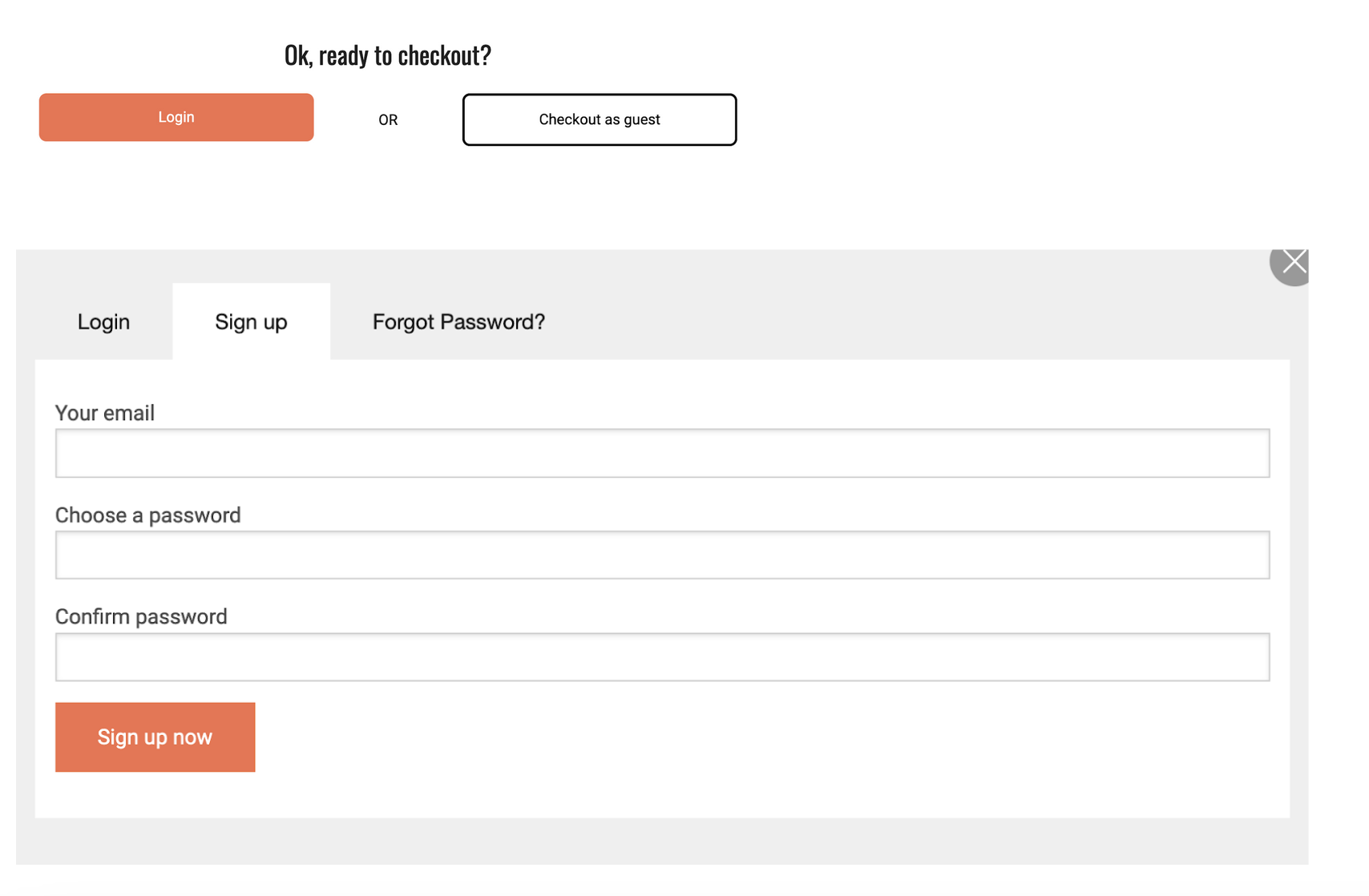Viewport: 1369px width, 896px height.
Task: Click the "Confirm password" label
Action: pyautogui.click(x=141, y=616)
